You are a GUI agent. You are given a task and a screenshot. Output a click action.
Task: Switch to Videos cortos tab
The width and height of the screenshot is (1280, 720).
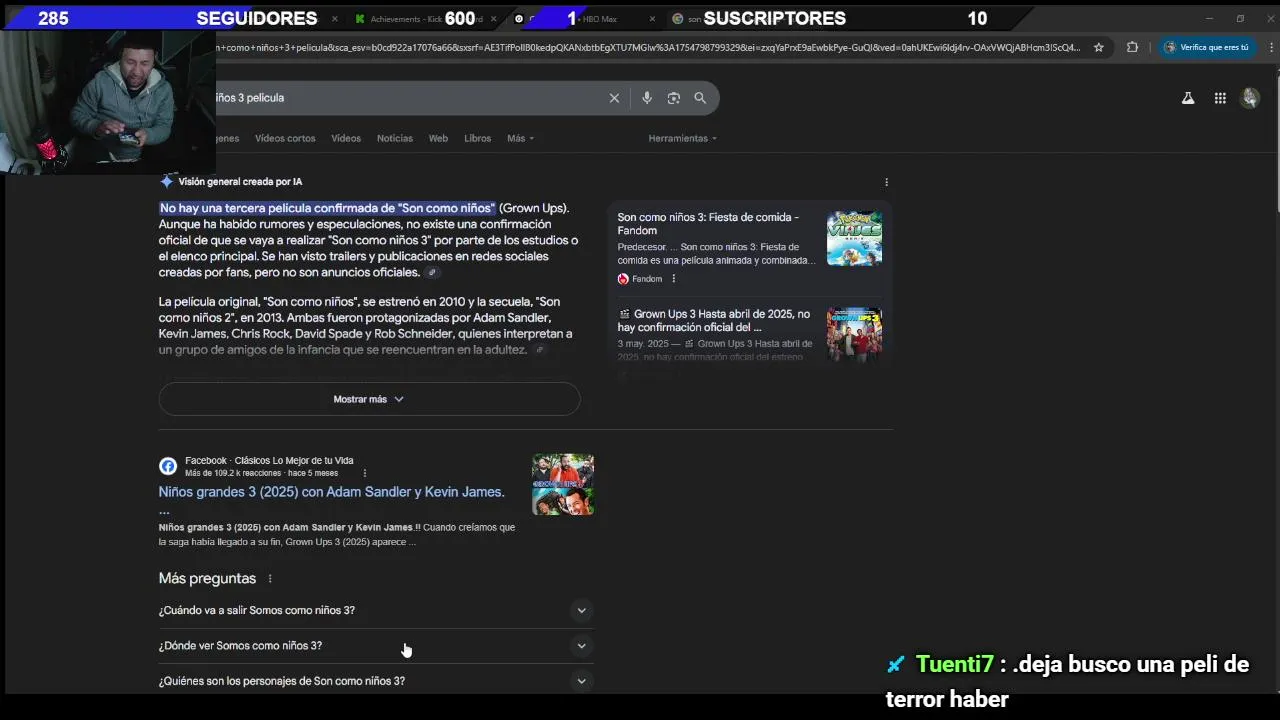point(285,138)
